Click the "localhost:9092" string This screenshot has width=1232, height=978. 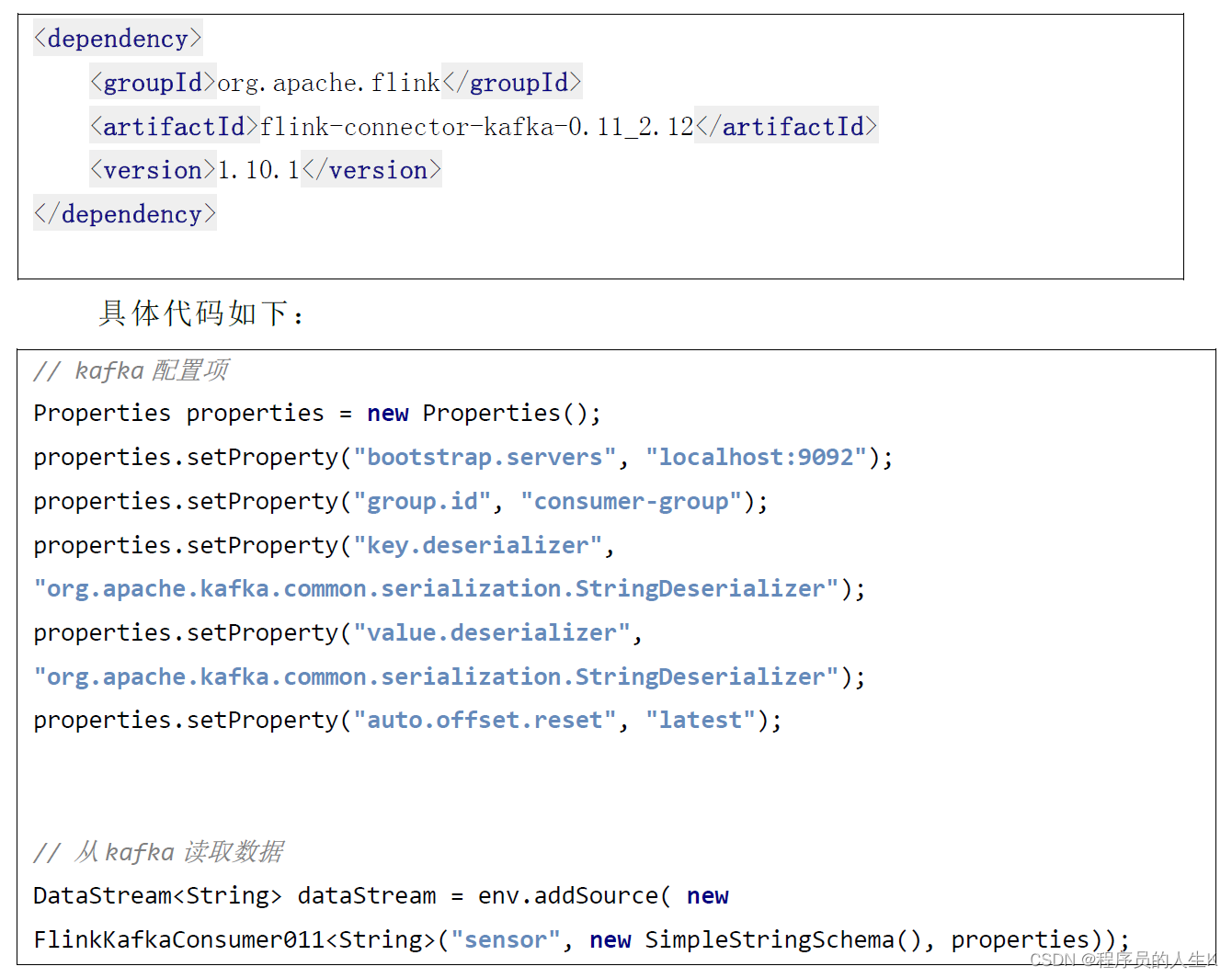756,457
